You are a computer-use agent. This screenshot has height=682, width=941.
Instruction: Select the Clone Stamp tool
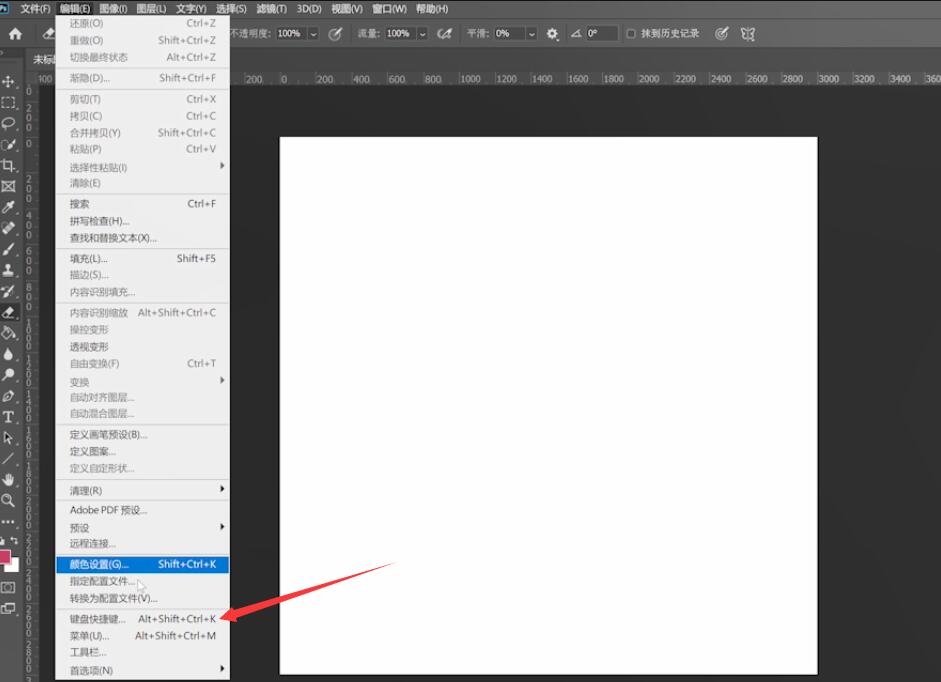pyautogui.click(x=8, y=270)
